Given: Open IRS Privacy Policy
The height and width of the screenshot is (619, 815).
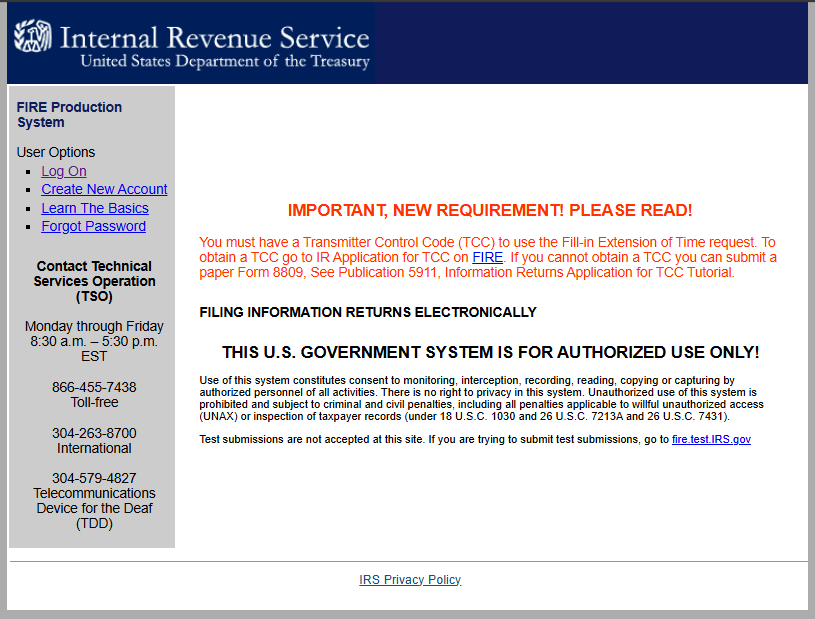Looking at the screenshot, I should [410, 579].
